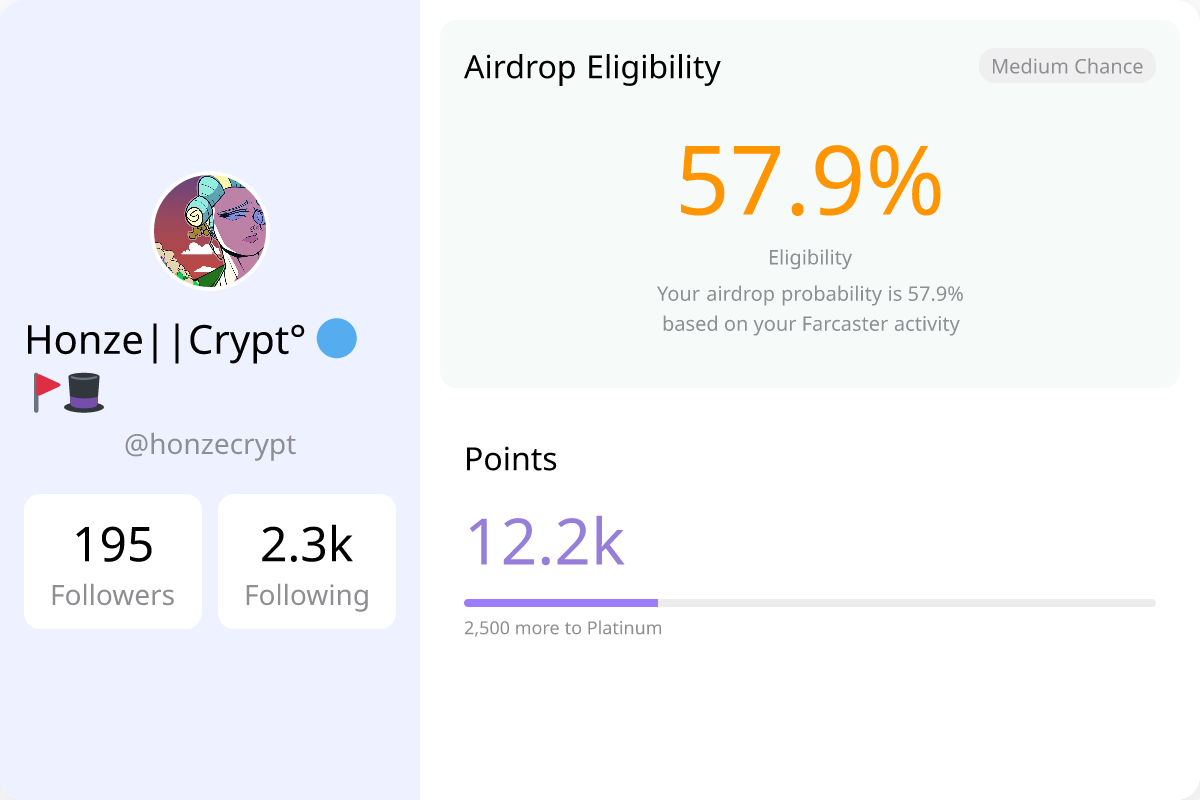Click the top hat emoji icon
This screenshot has height=800, width=1200.
coord(84,392)
